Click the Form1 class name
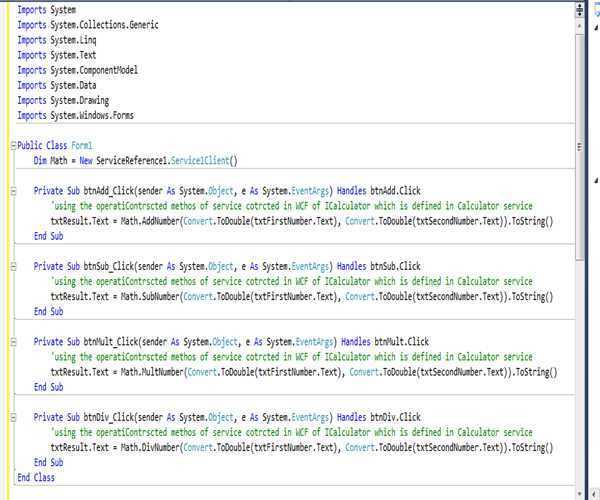The width and height of the screenshot is (600, 500). pyautogui.click(x=82, y=145)
